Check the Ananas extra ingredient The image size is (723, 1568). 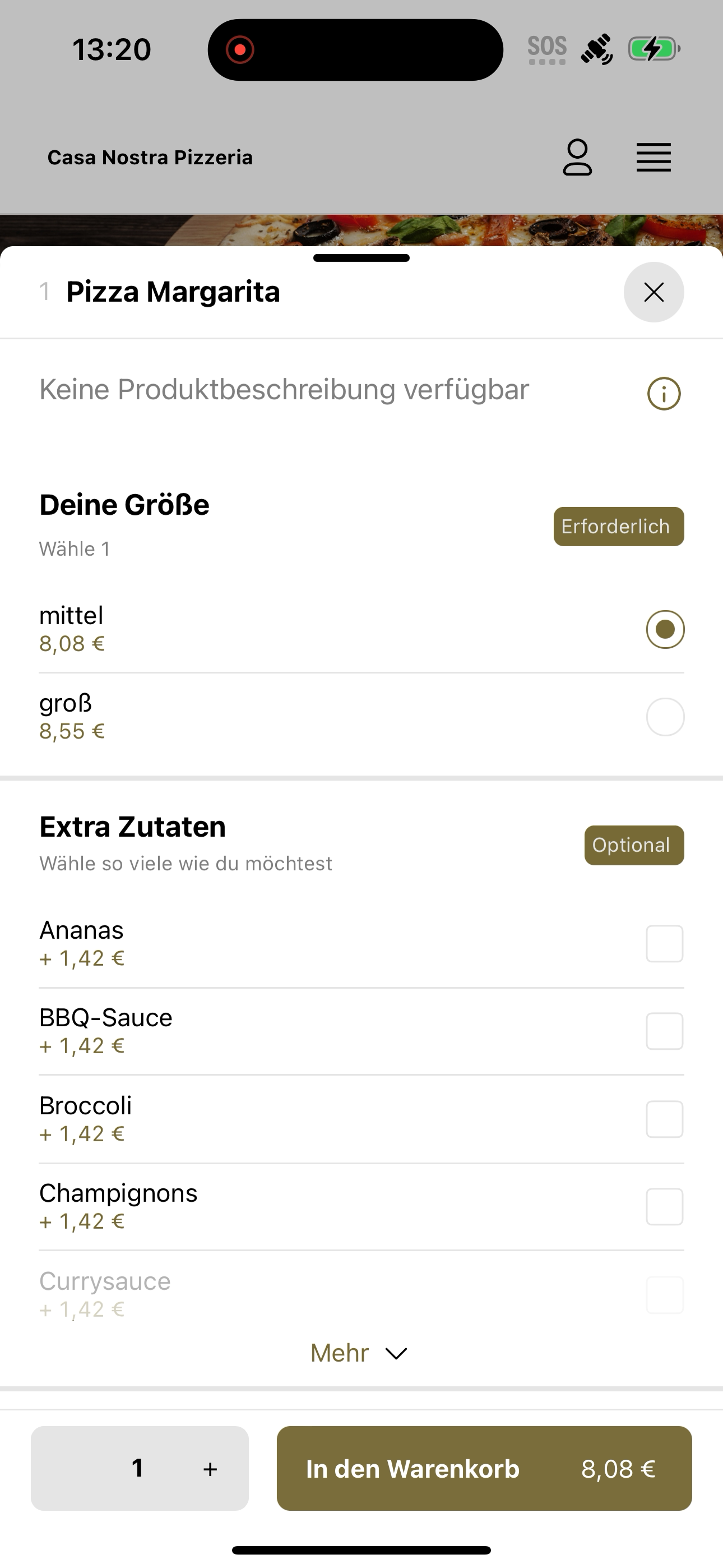665,943
